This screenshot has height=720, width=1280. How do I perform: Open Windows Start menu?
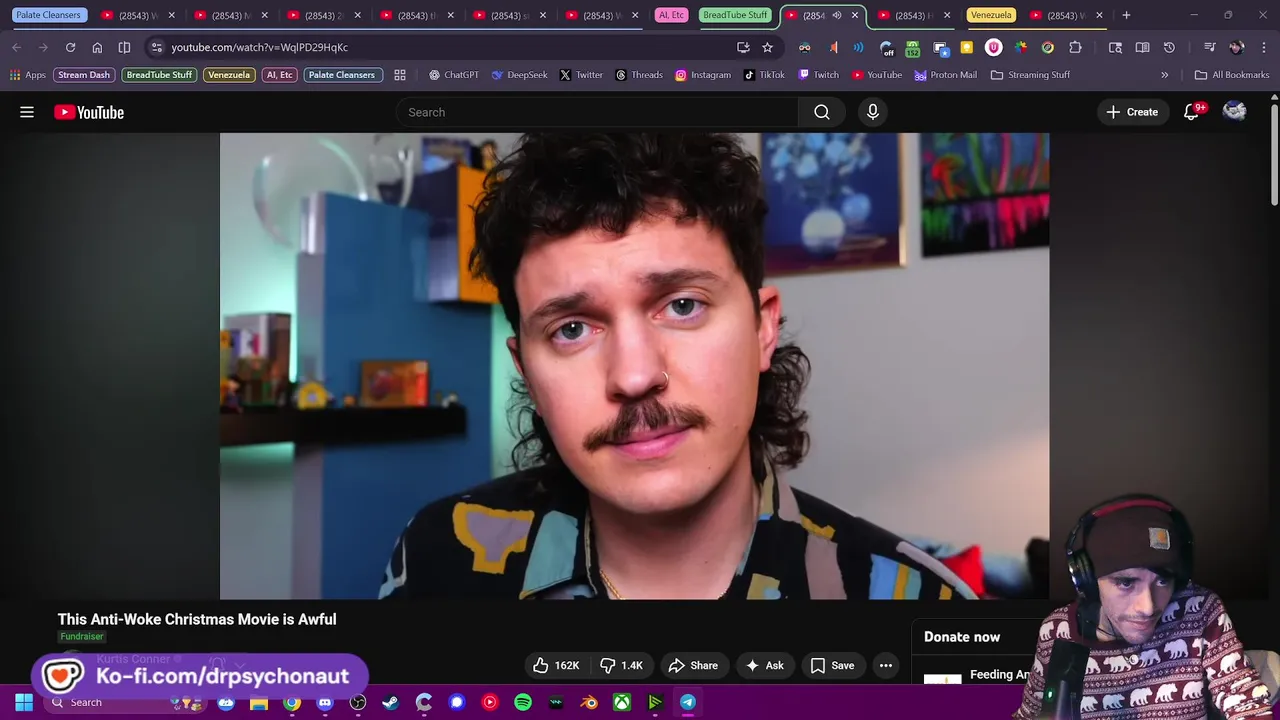pos(24,702)
